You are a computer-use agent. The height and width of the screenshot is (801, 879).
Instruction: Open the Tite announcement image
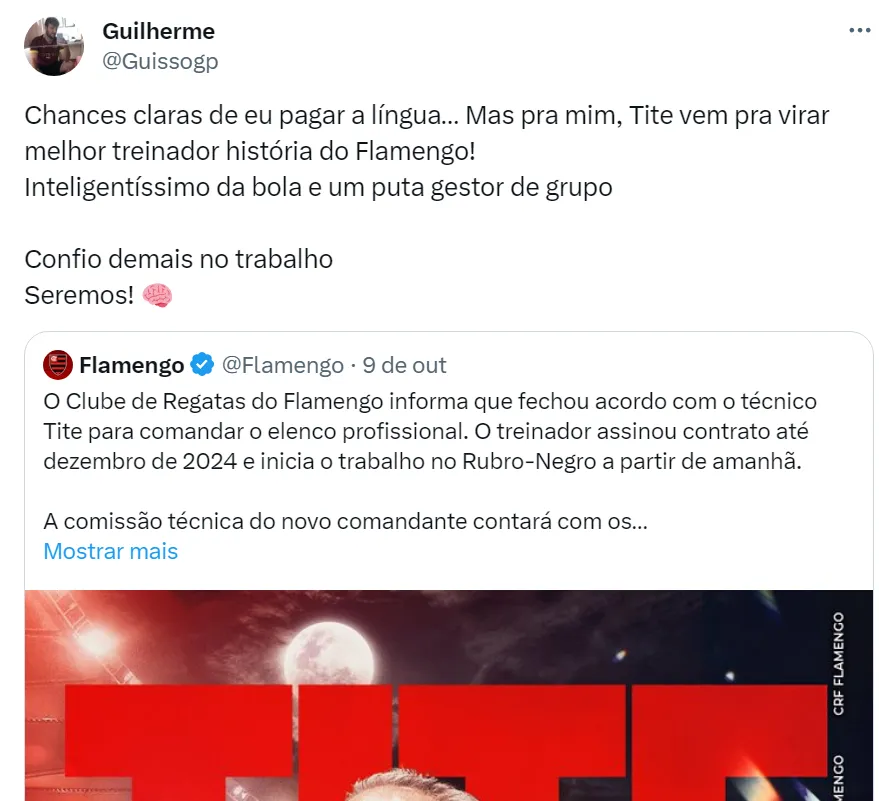click(x=448, y=696)
